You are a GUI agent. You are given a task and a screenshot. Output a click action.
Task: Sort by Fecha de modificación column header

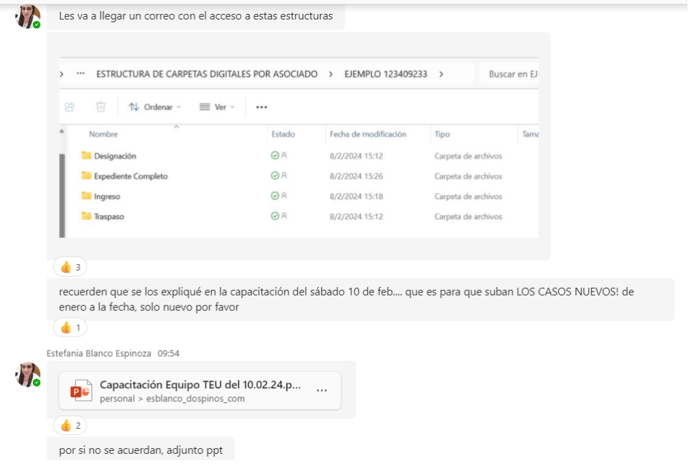tap(368, 134)
